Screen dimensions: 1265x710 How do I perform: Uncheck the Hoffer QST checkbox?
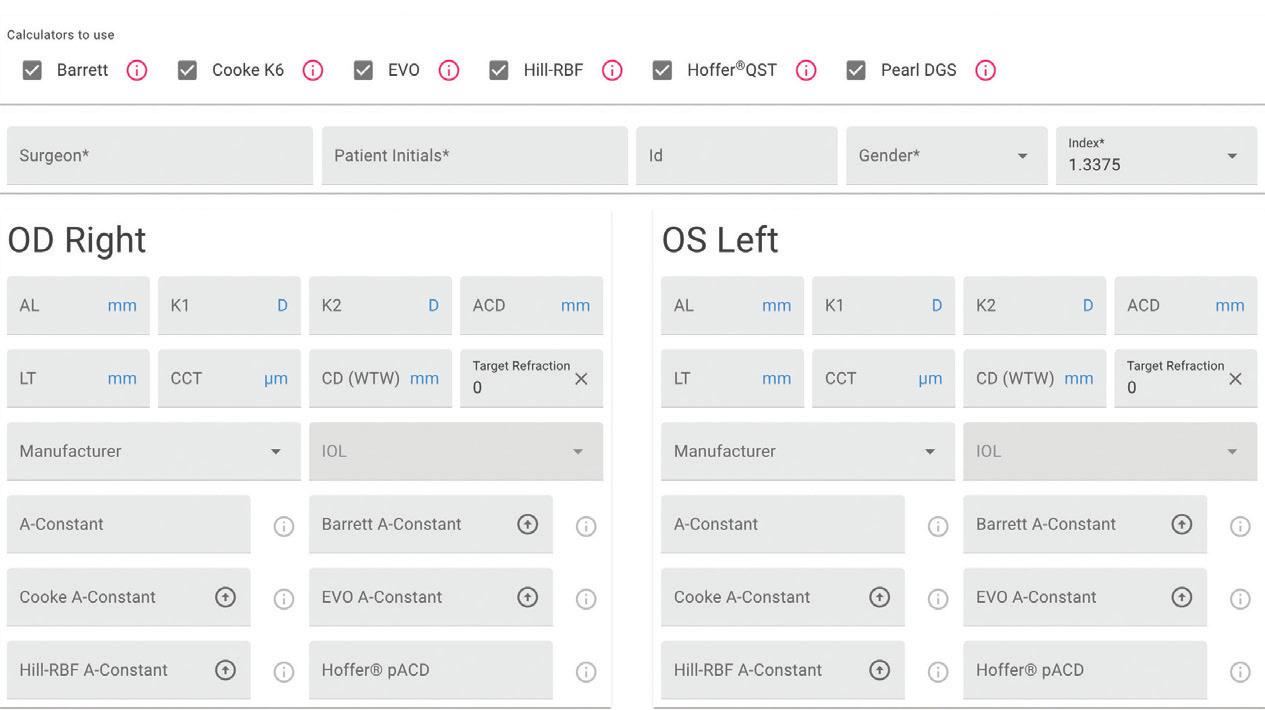coord(662,71)
